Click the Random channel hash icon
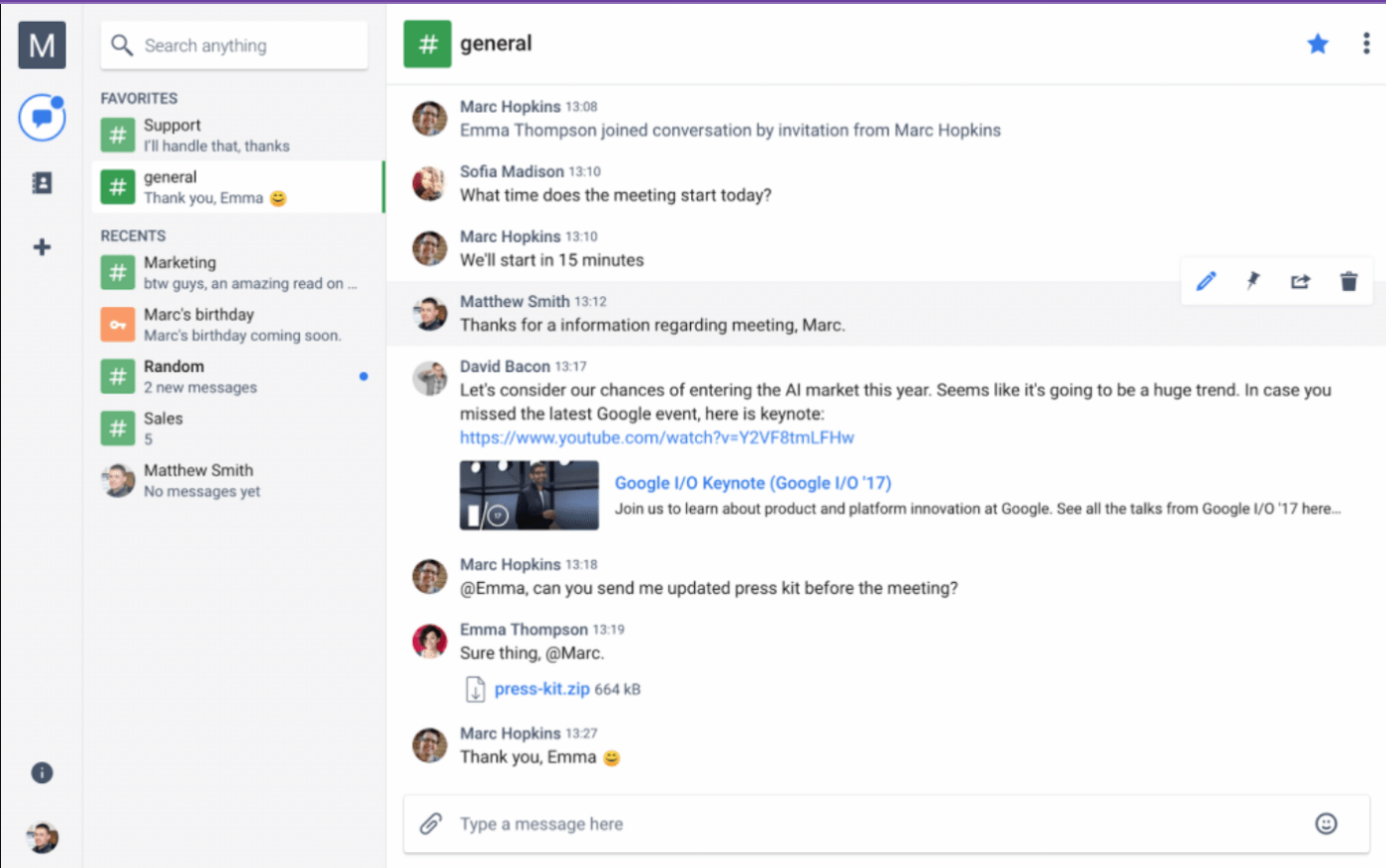 118,376
